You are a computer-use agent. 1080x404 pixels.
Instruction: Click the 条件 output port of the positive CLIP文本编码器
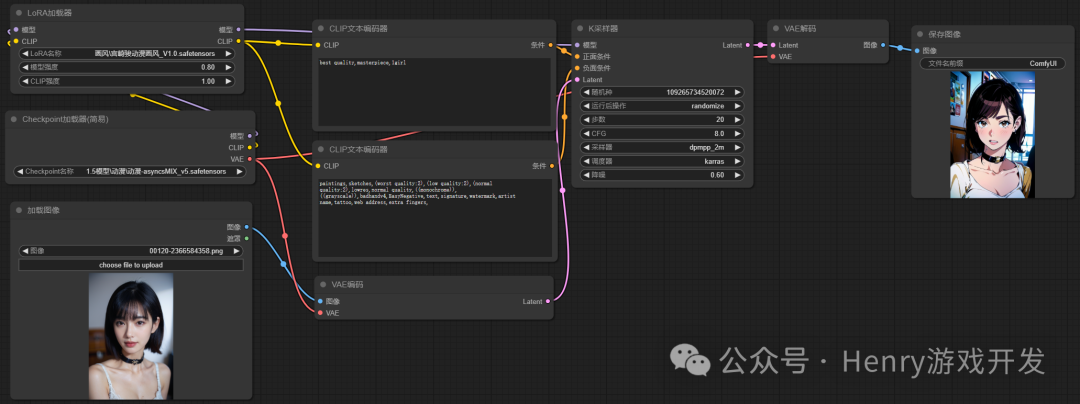[x=550, y=45]
